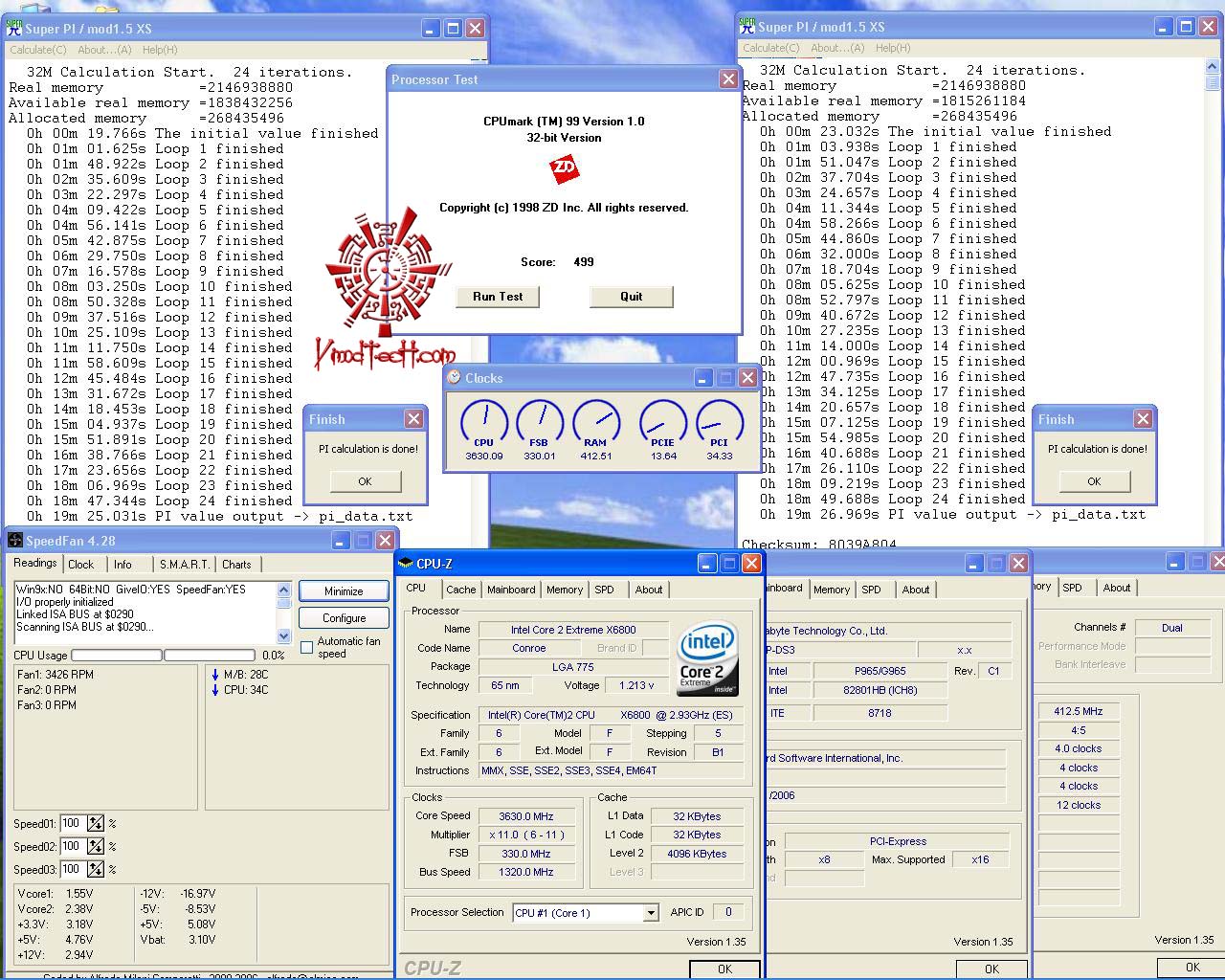This screenshot has height=980, width=1225.
Task: Toggle the Automatic fan speed checkbox
Action: 306,648
